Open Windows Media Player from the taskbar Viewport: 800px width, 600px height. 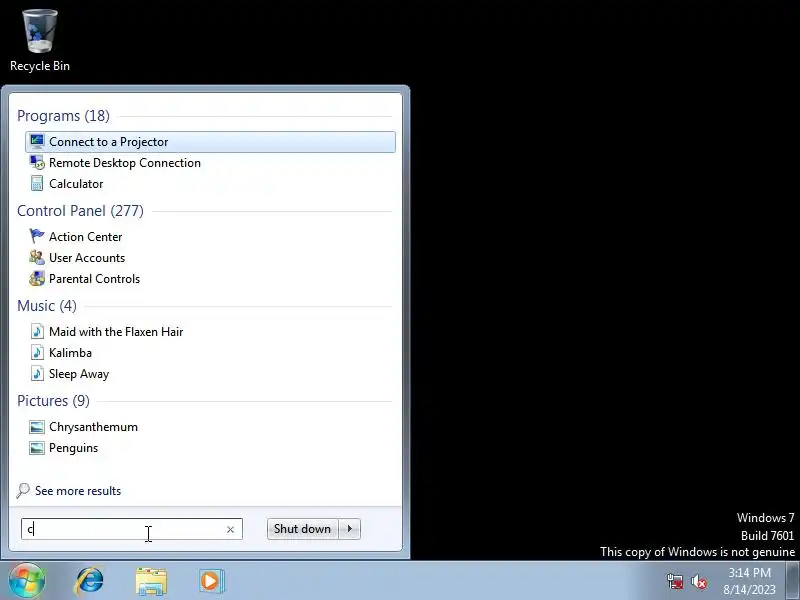[211, 581]
